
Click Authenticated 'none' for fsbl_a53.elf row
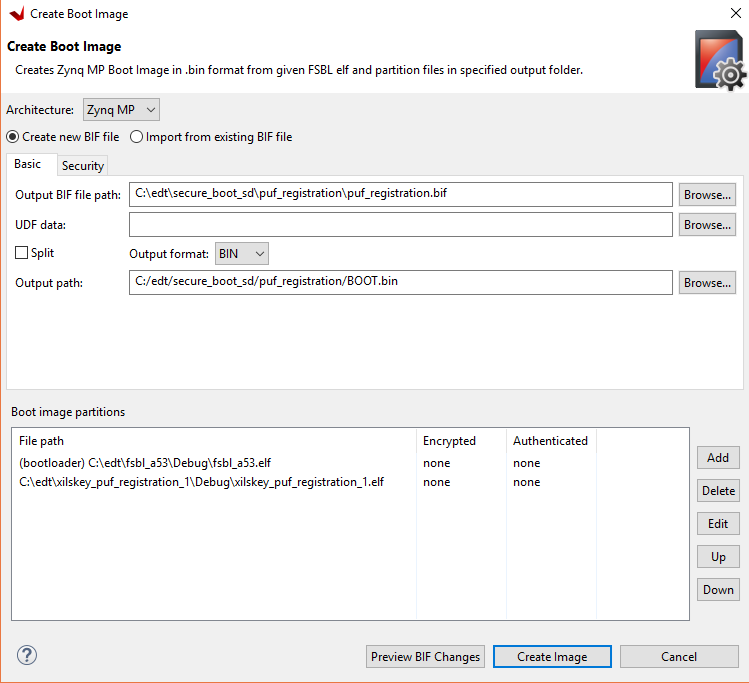click(x=526, y=463)
